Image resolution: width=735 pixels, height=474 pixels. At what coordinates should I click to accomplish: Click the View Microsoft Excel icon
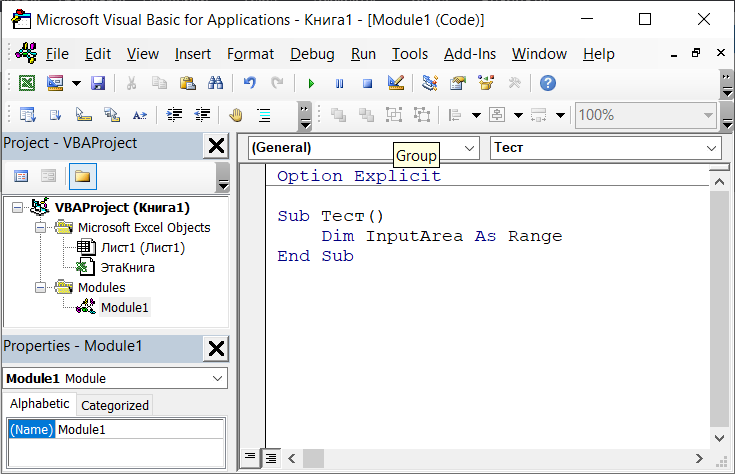[27, 83]
